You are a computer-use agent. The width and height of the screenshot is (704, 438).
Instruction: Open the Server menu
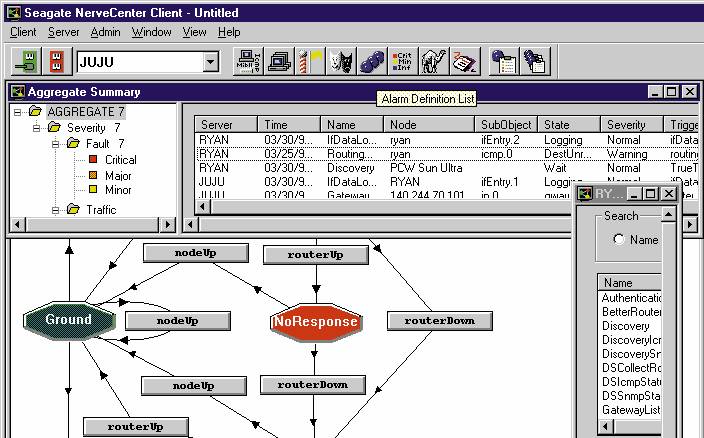[63, 32]
